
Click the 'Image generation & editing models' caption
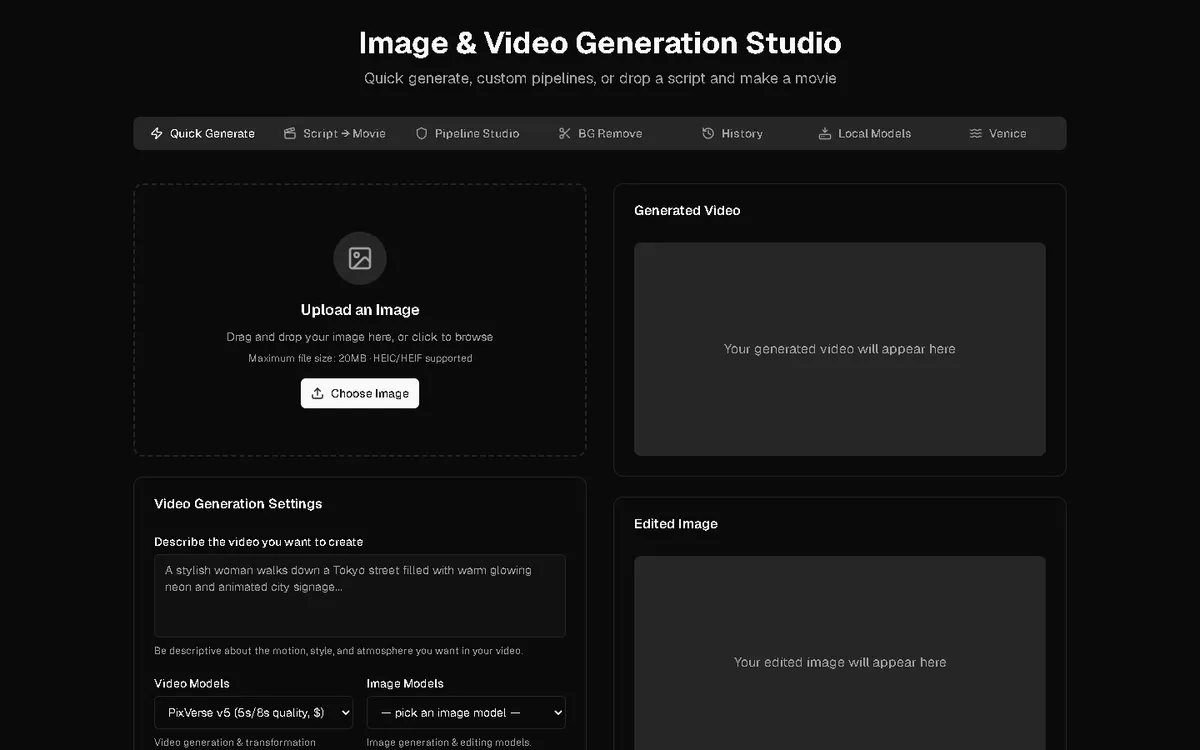coord(449,742)
